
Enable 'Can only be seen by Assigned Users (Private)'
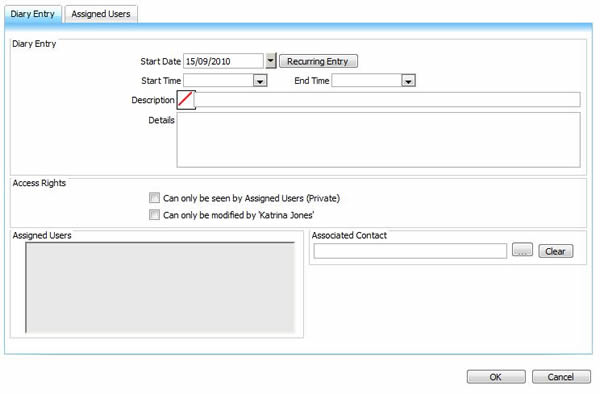(154, 198)
